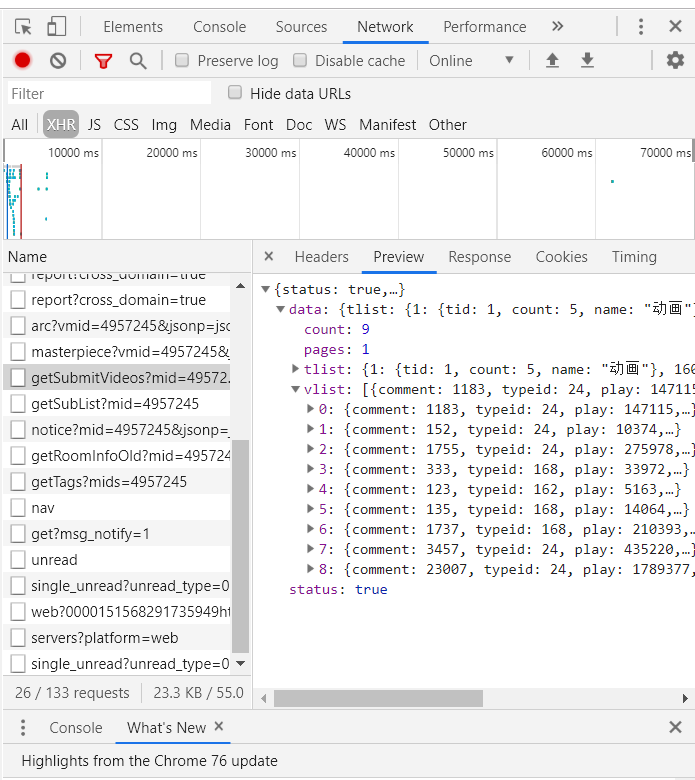Switch to the Performance panel

tap(485, 26)
